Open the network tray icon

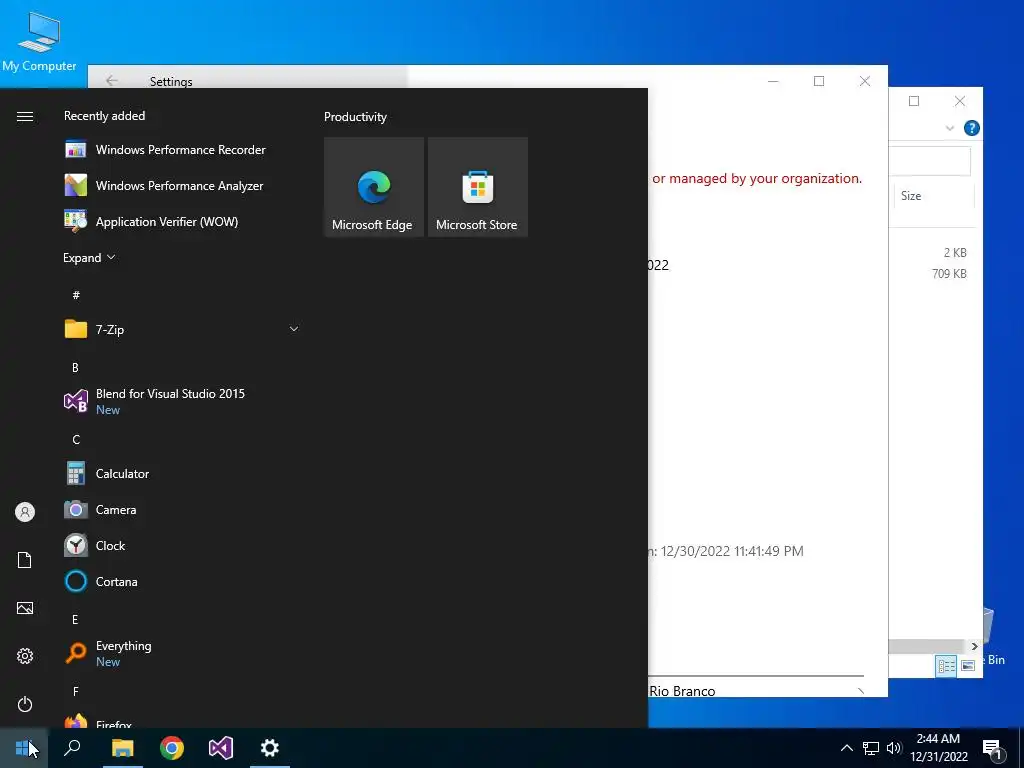(871, 748)
